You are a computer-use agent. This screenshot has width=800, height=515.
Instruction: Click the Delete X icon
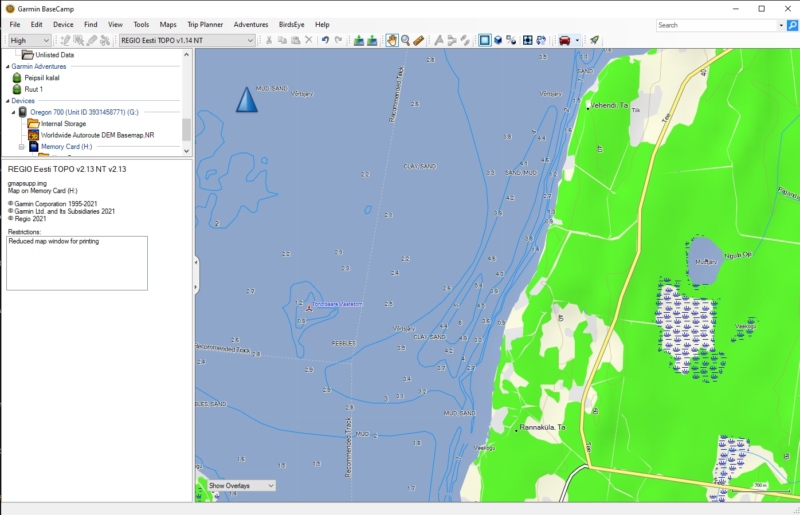pyautogui.click(x=309, y=40)
